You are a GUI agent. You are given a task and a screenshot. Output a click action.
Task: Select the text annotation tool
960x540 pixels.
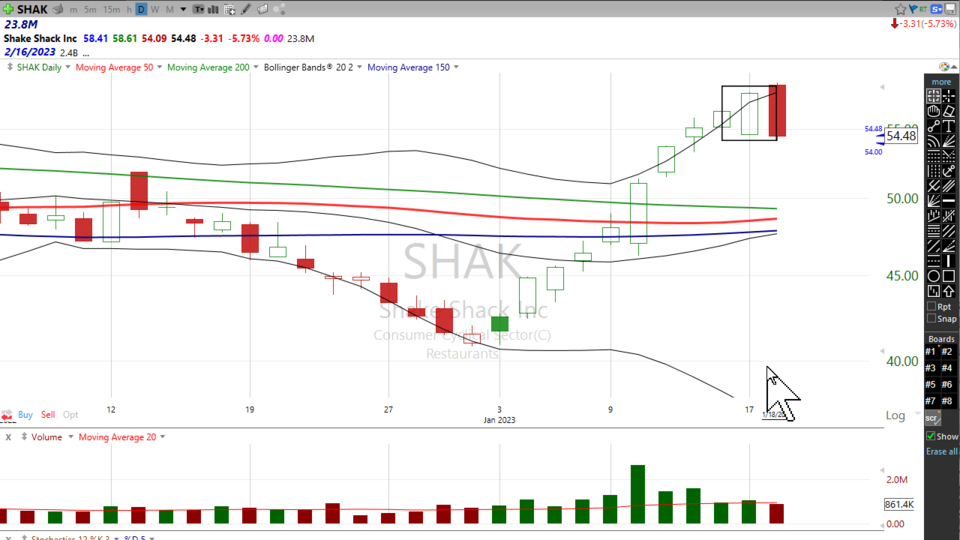(x=949, y=126)
